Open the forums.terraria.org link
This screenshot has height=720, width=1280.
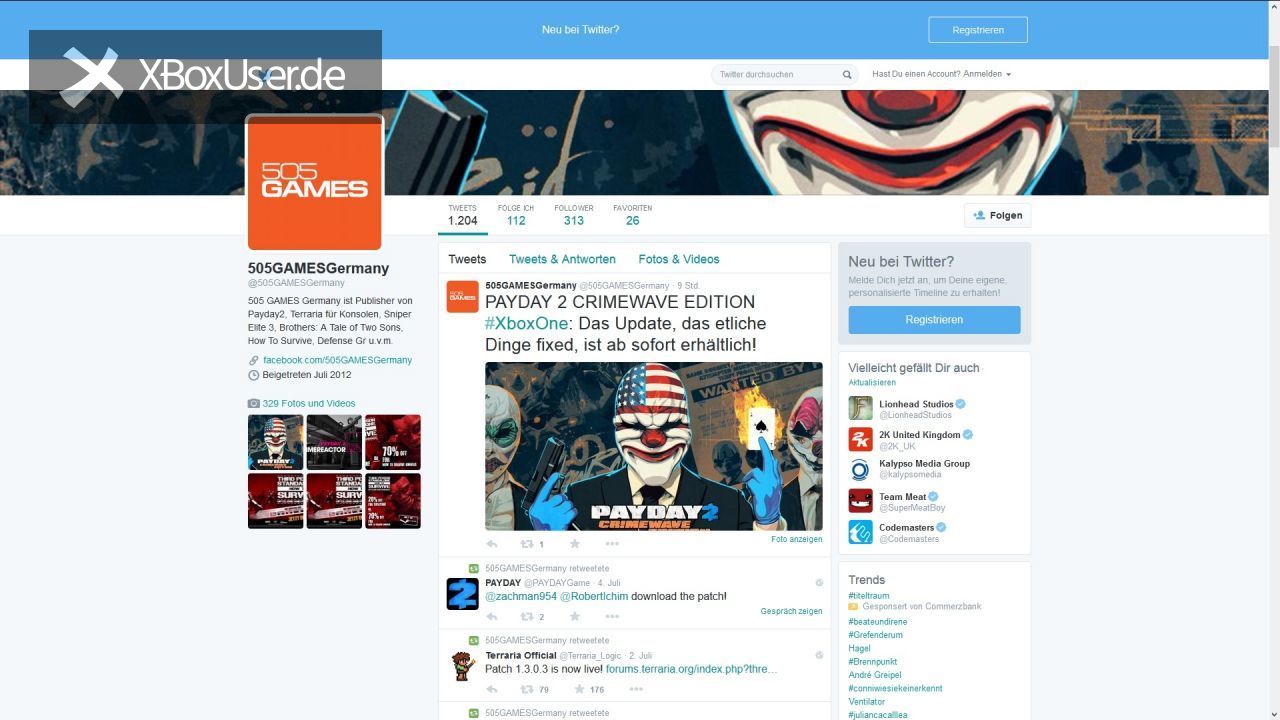tap(692, 669)
